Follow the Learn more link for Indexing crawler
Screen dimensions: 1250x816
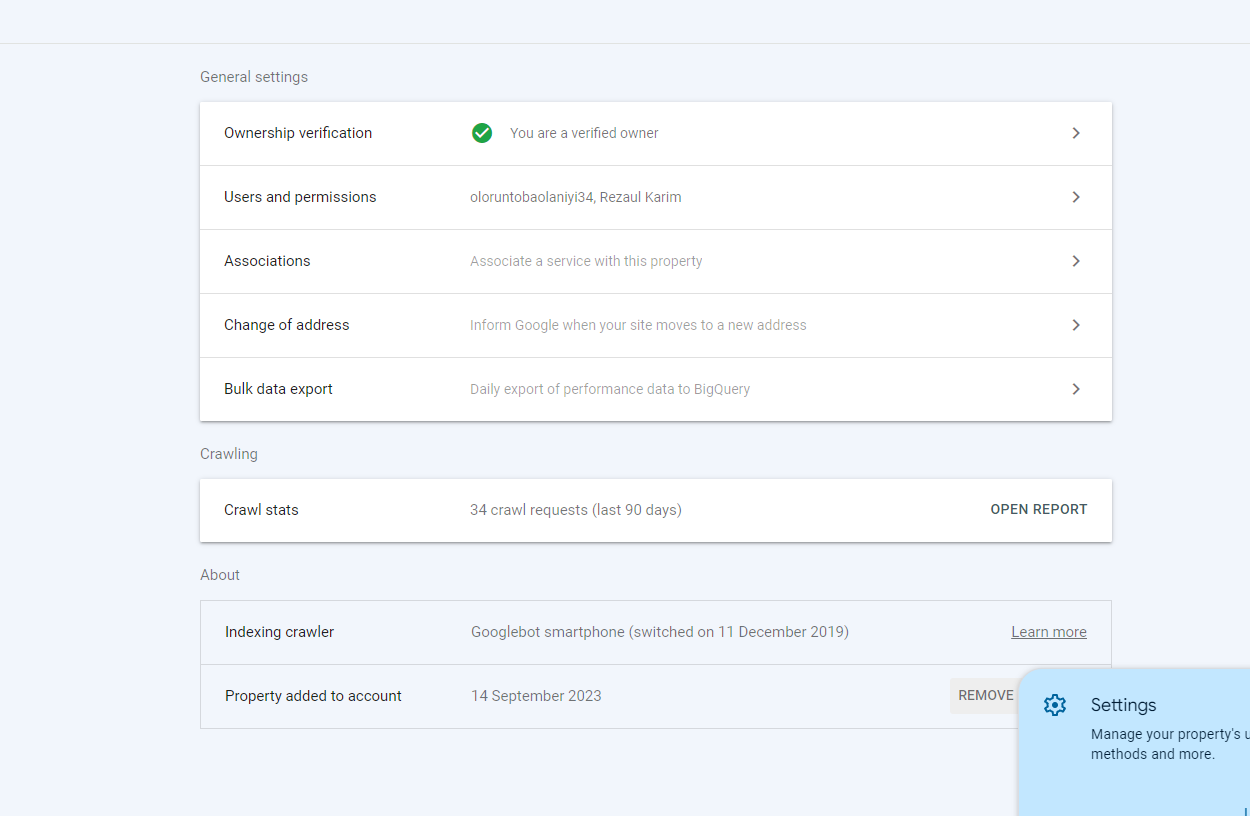click(1048, 632)
